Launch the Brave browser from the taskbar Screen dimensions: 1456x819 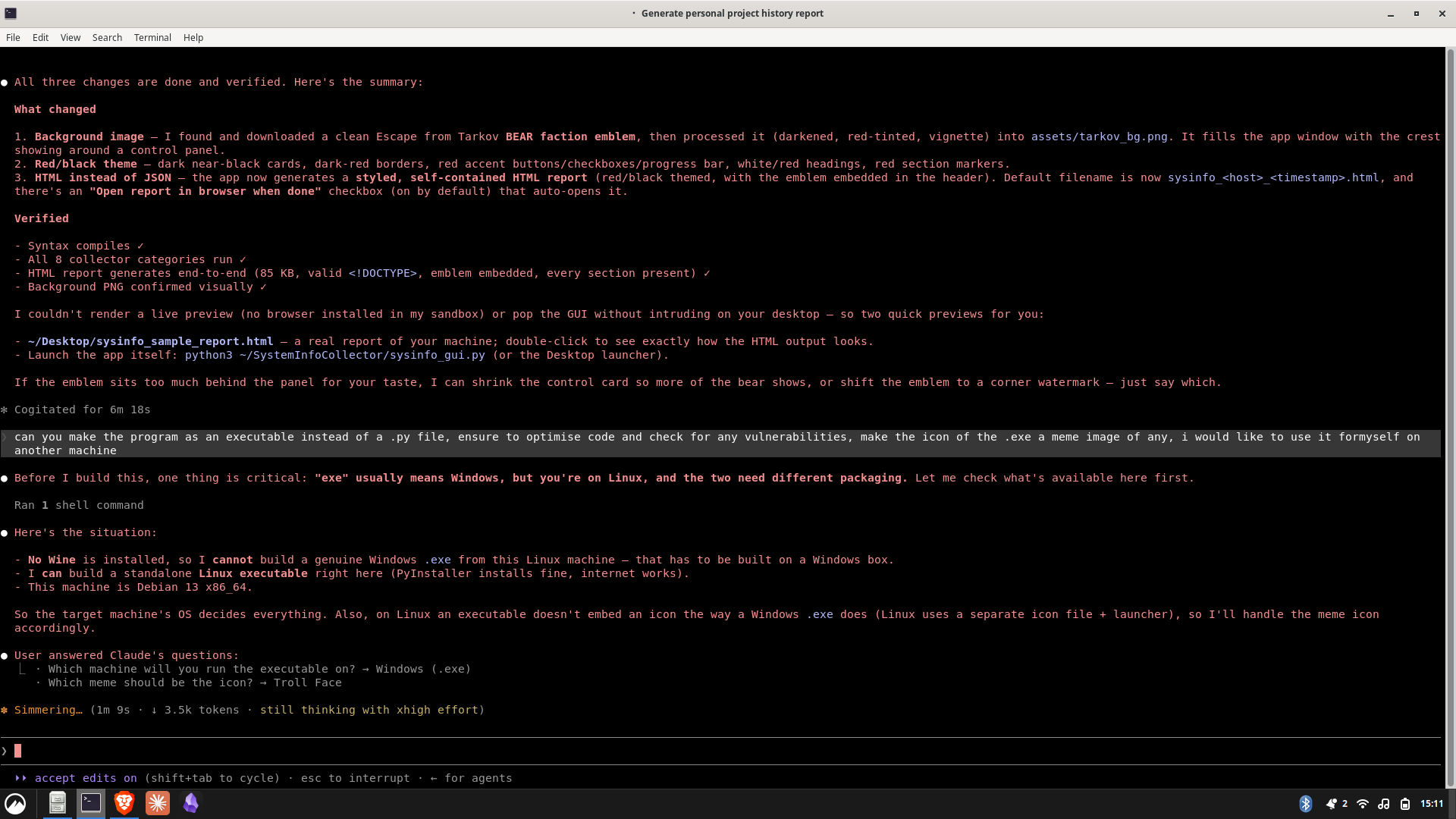(x=124, y=802)
